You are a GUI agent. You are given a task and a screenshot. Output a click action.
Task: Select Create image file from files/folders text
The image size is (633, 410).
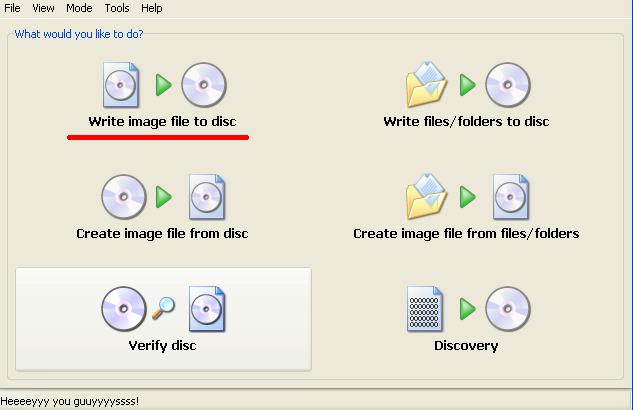[x=466, y=234]
